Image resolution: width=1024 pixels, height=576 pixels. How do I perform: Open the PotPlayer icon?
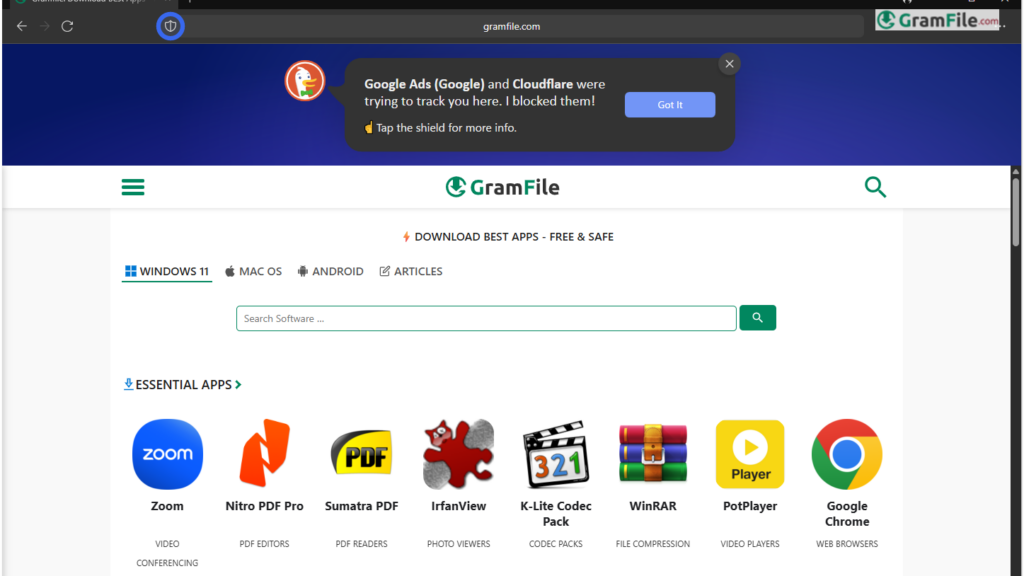[x=750, y=454]
